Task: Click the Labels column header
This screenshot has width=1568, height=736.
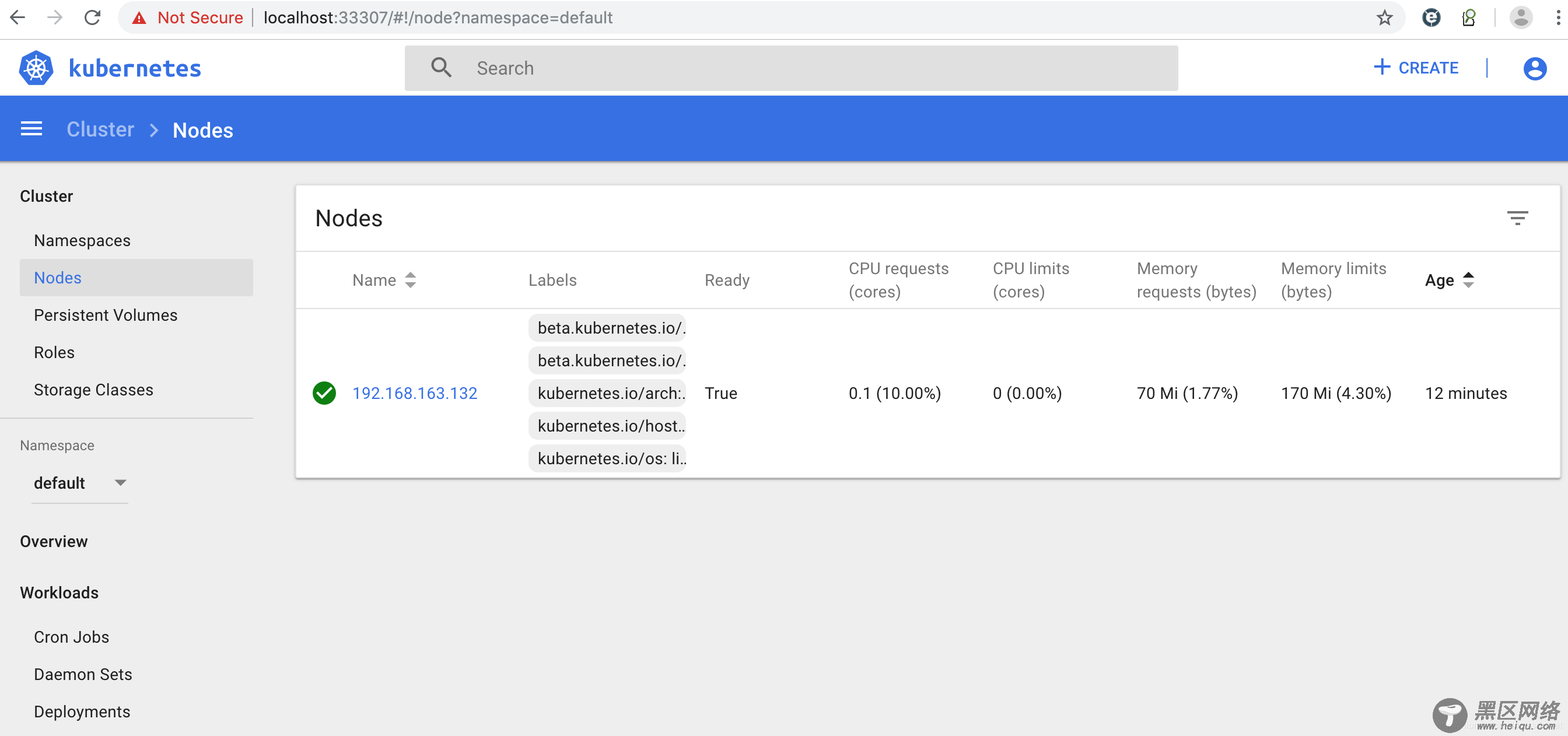Action: (552, 280)
